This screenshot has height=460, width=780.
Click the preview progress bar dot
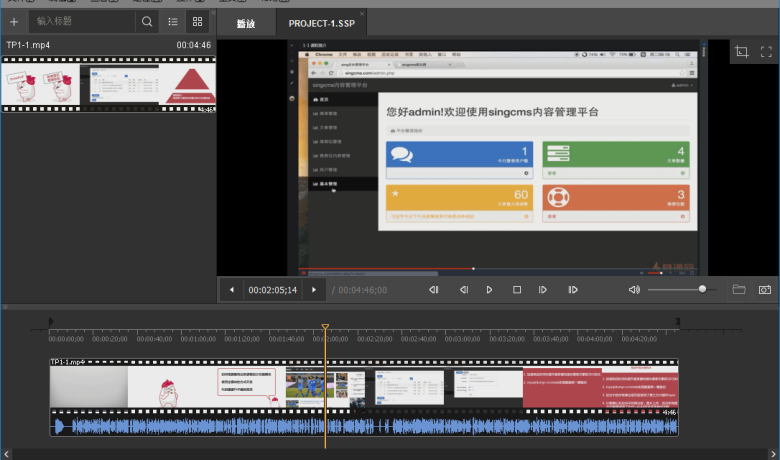pos(473,269)
